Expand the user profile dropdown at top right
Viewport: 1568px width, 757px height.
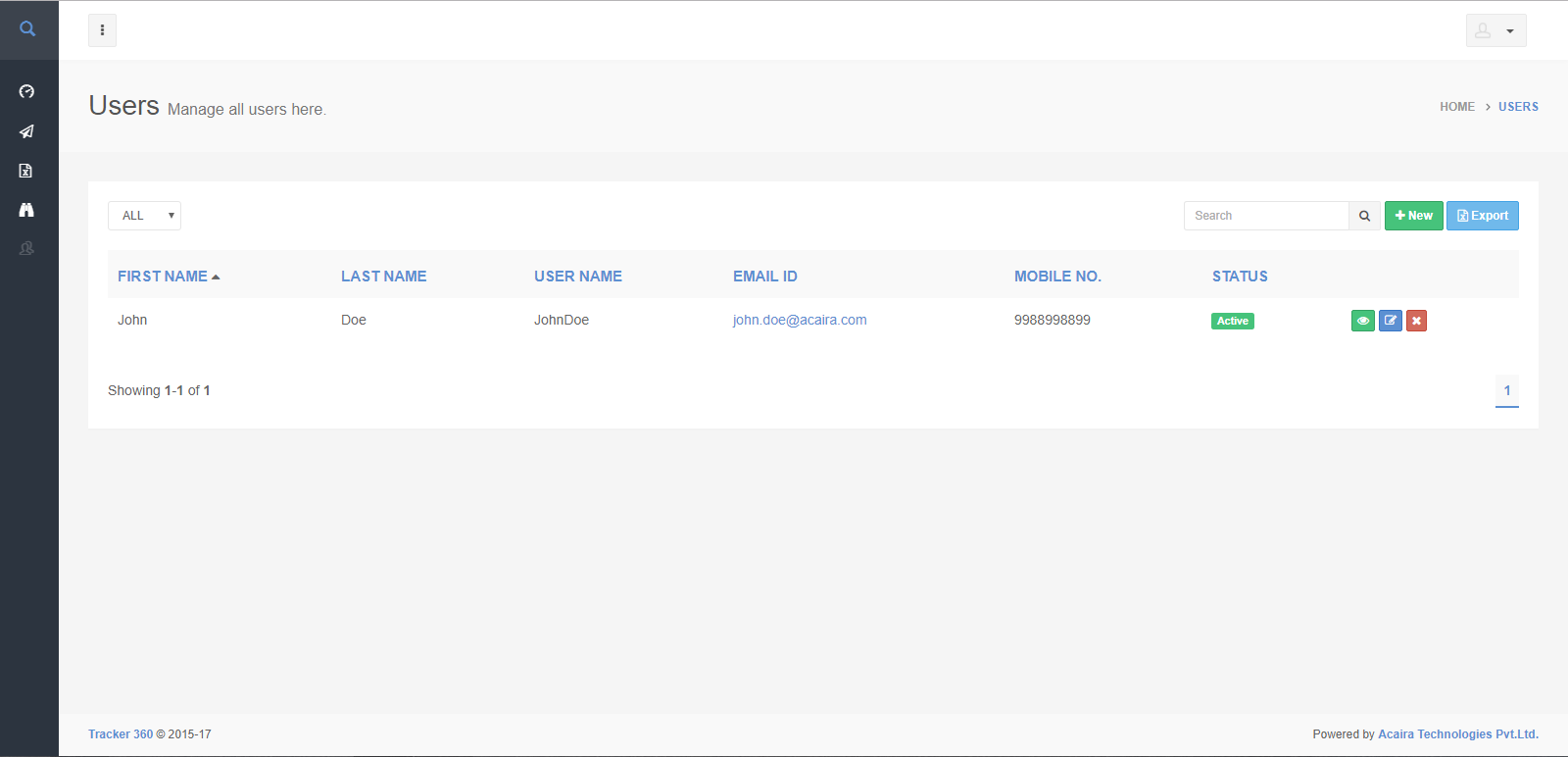(1495, 30)
